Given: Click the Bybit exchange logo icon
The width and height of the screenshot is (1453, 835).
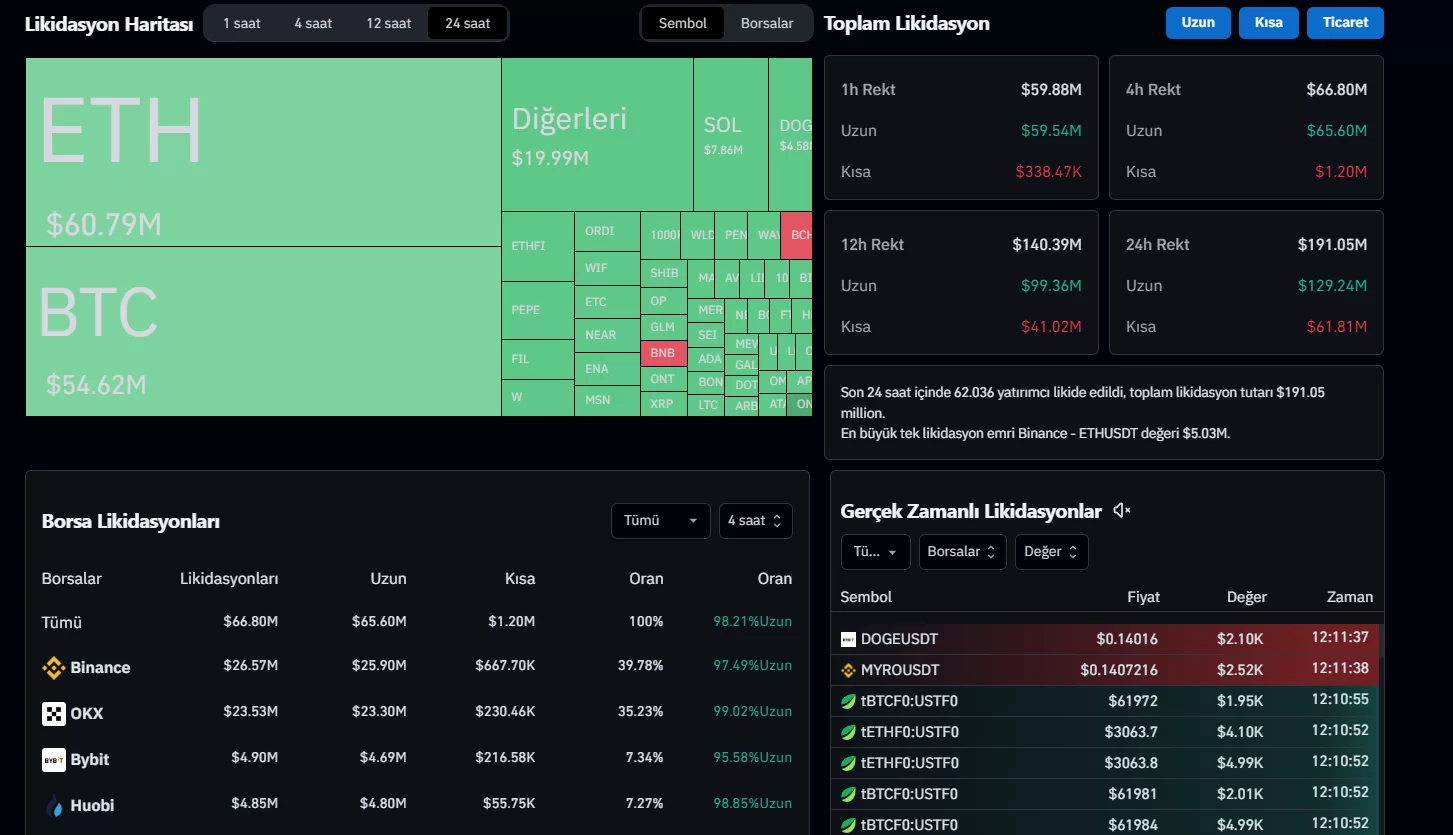Looking at the screenshot, I should click(x=54, y=760).
